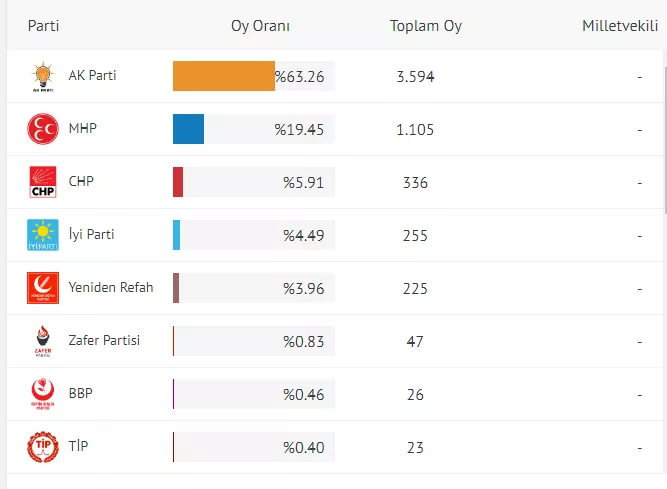This screenshot has height=489, width=667.
Task: Select the Zafer Partisi logo
Action: coord(42,342)
